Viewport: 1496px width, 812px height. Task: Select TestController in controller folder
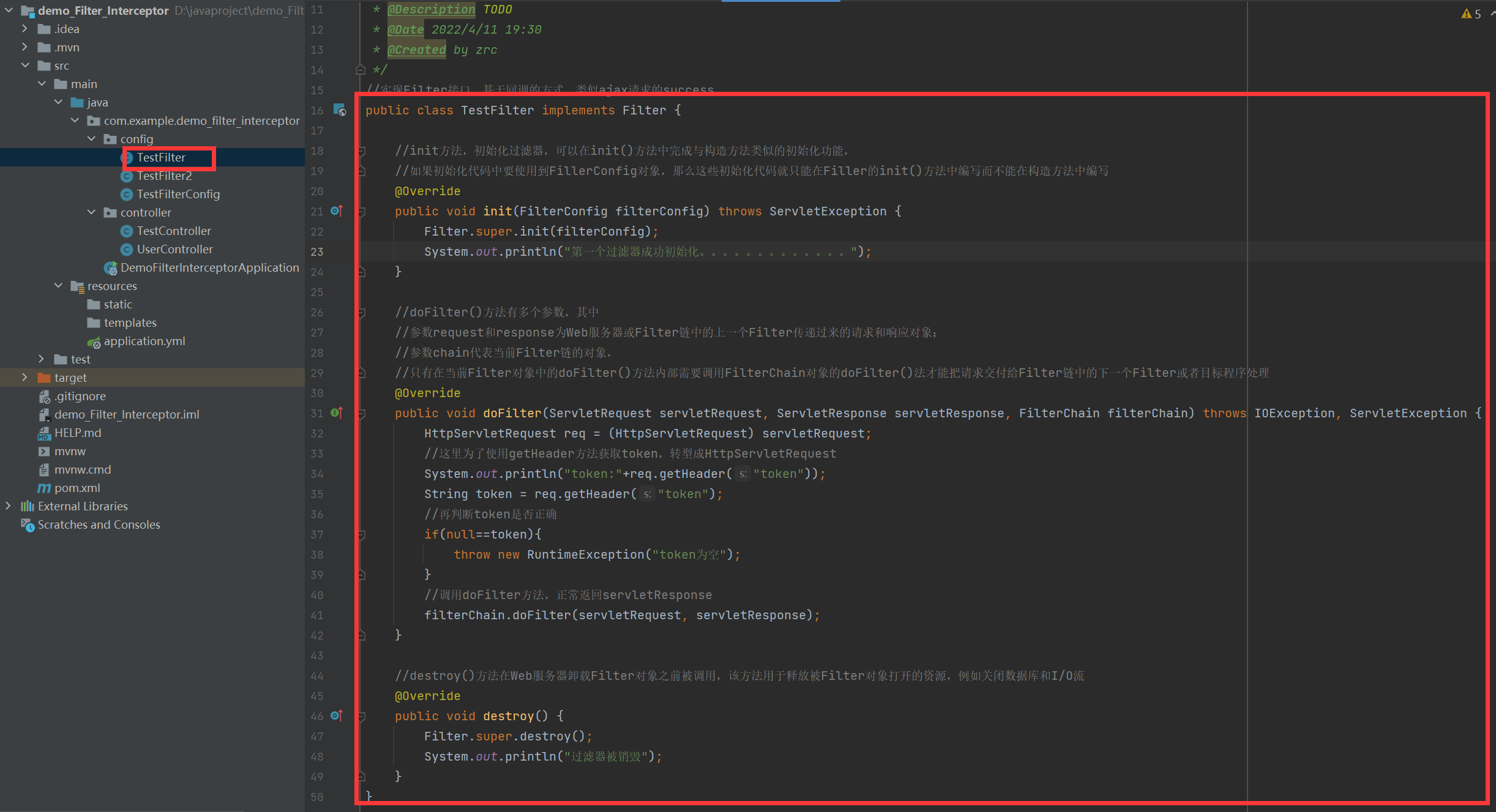175,230
